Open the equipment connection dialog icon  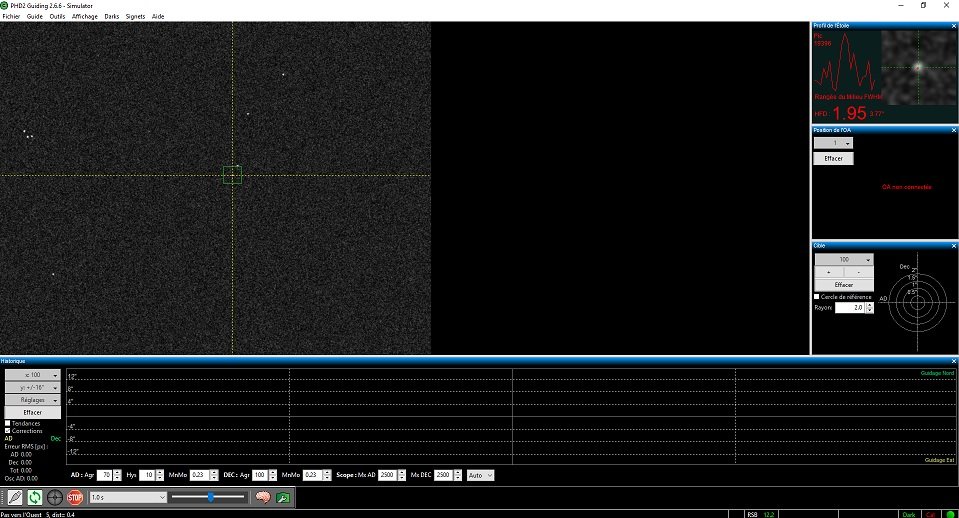click(15, 497)
